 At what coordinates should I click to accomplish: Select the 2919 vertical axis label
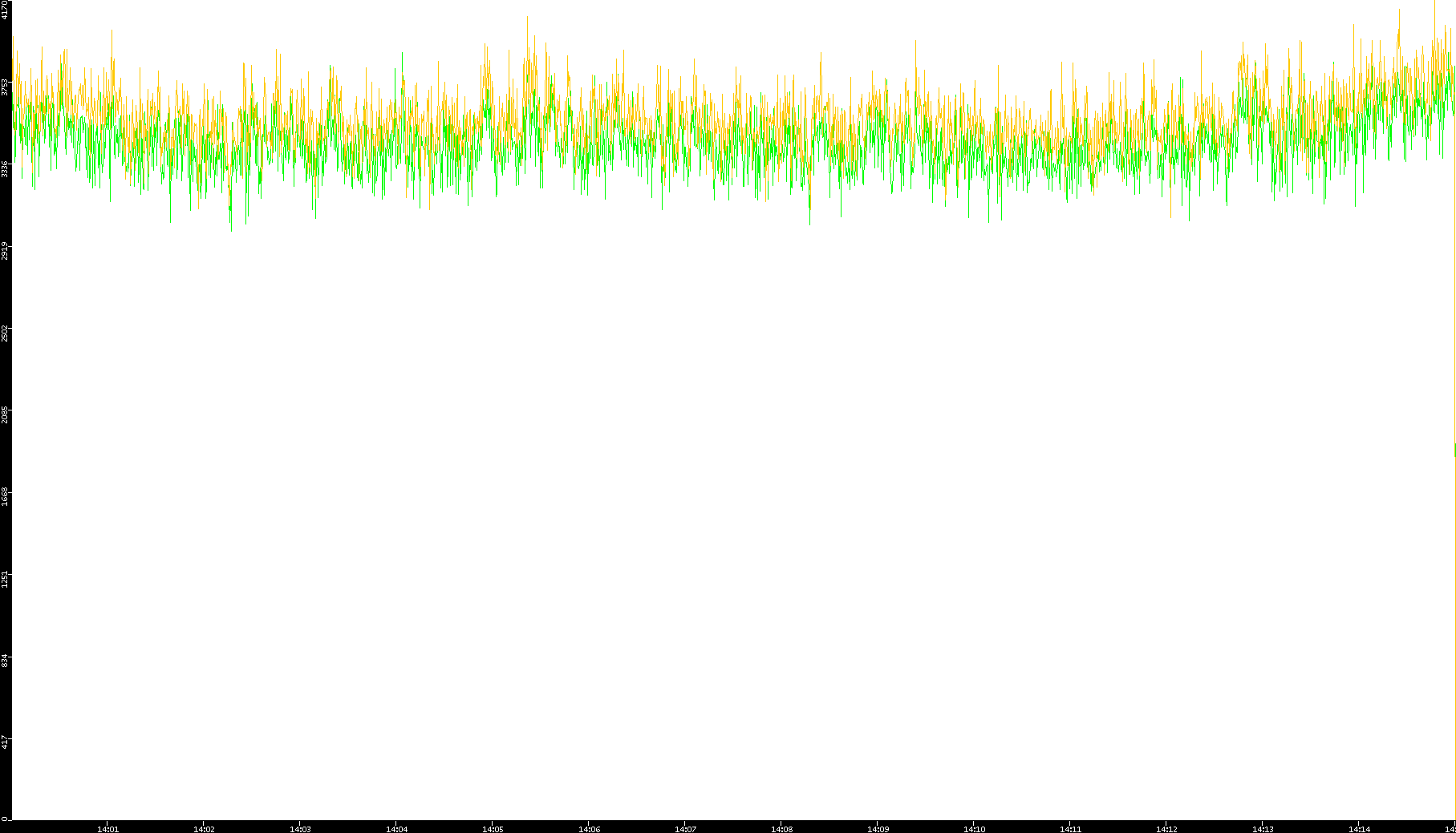click(x=5, y=251)
